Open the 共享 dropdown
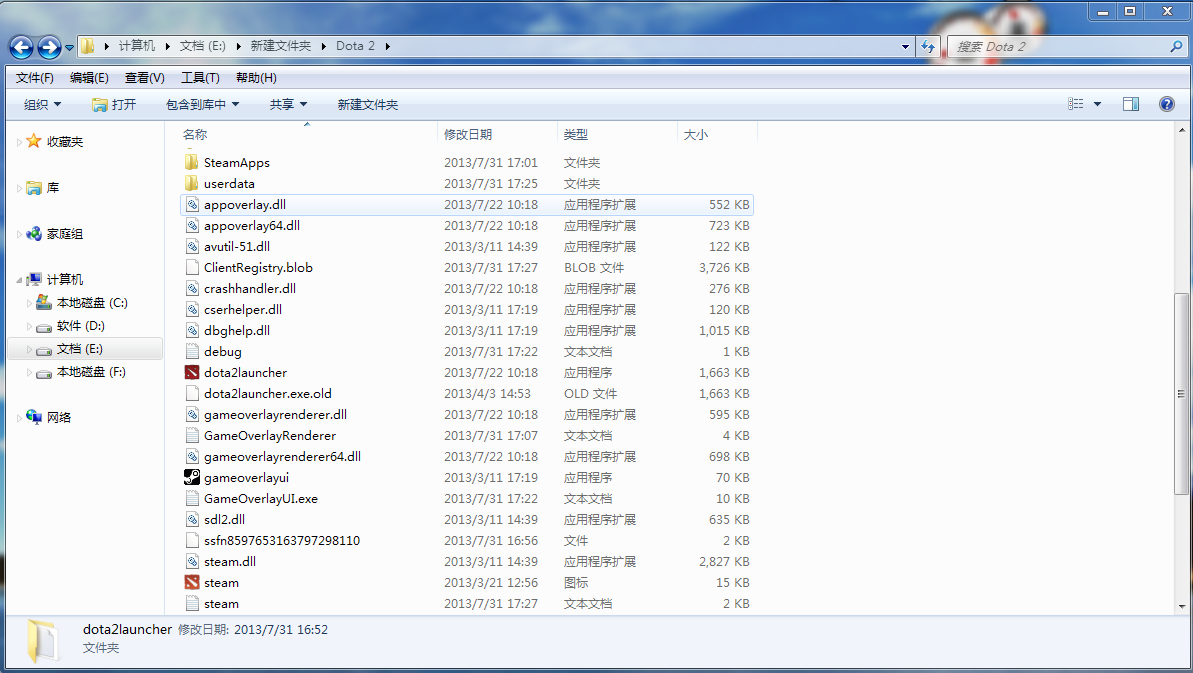Viewport: 1193px width, 673px height. click(288, 104)
